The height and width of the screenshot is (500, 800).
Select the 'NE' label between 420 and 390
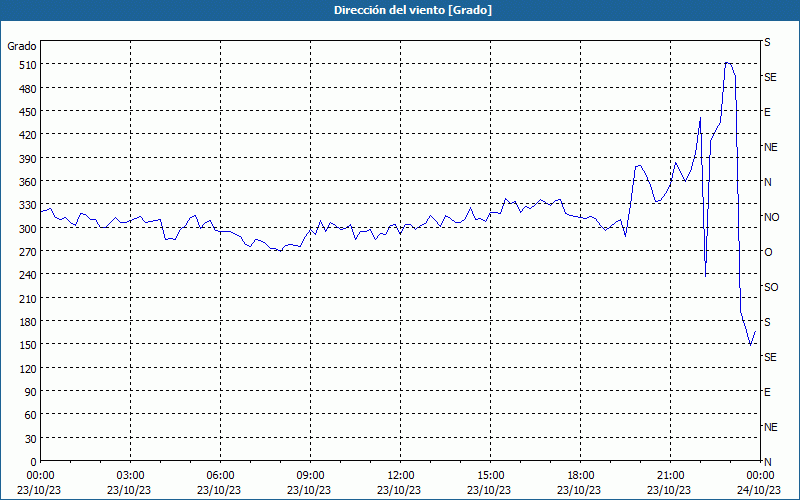tap(770, 147)
